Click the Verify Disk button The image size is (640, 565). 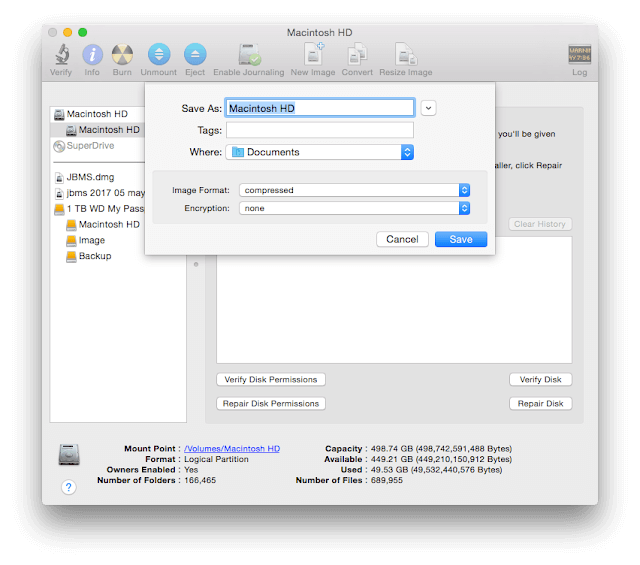click(540, 379)
